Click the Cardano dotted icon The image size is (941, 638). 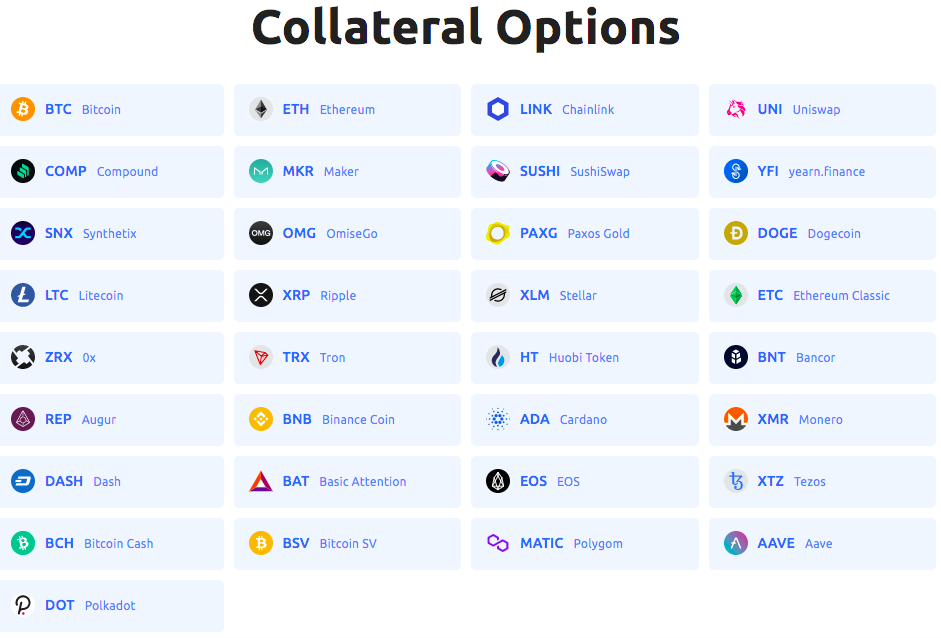[x=498, y=419]
